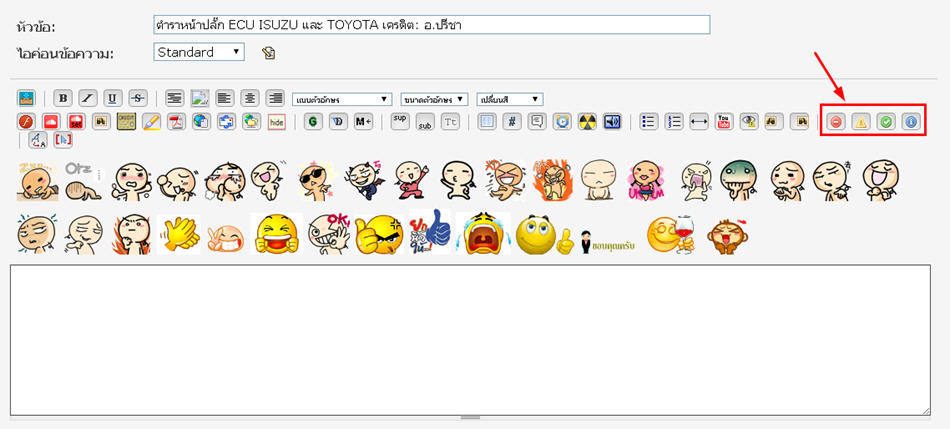Click the message icon preview beside Standard
Viewport: 950px width, 429px height.
tap(268, 53)
